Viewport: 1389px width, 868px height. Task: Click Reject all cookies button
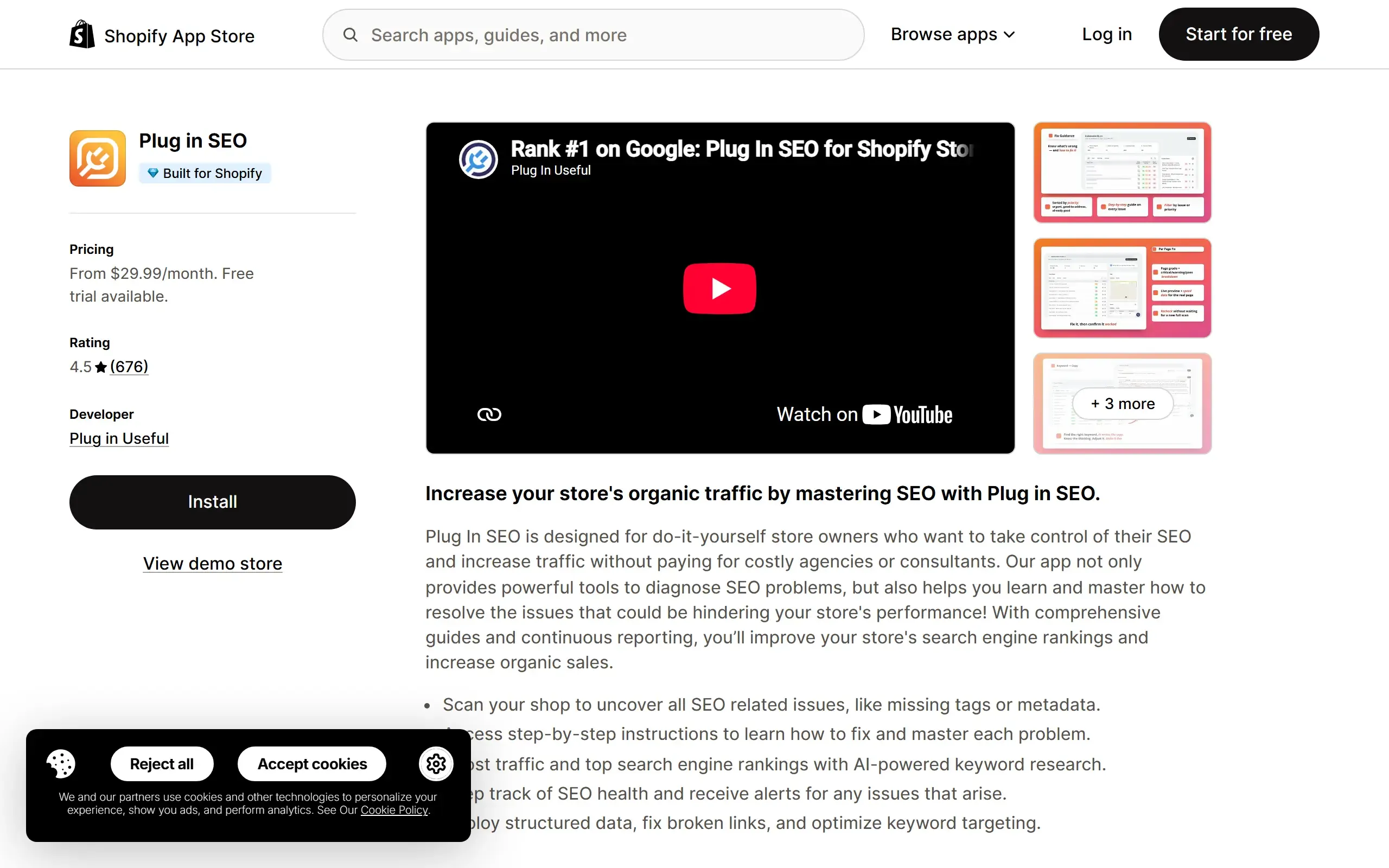(x=162, y=763)
